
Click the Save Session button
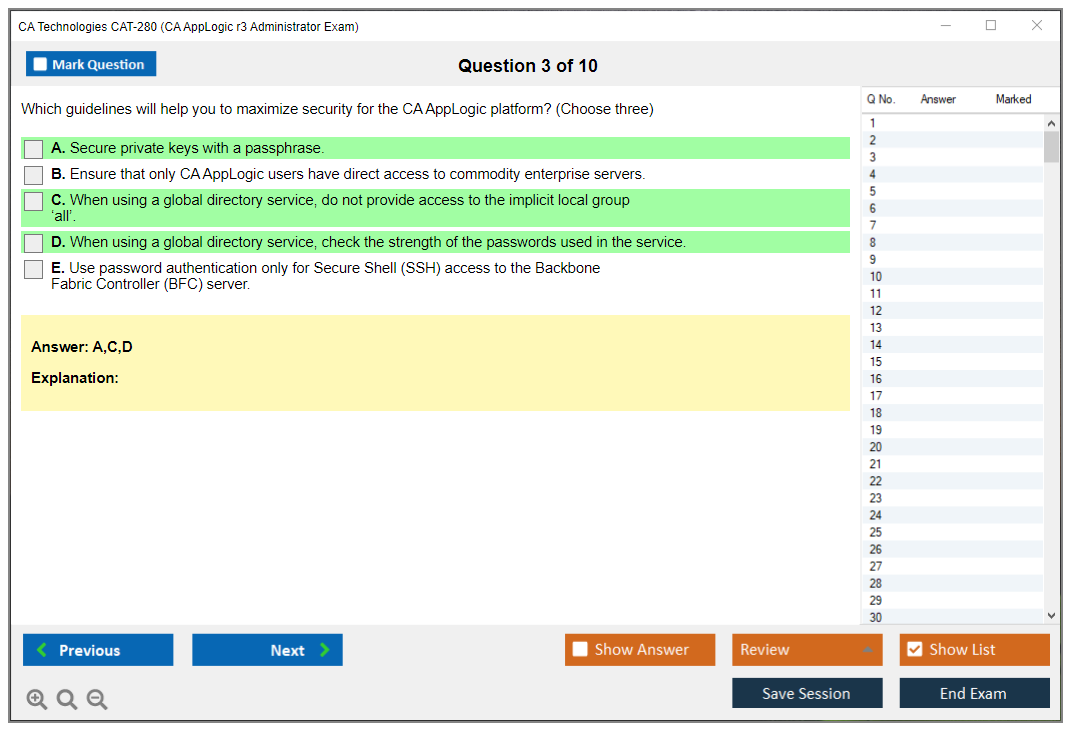click(807, 693)
